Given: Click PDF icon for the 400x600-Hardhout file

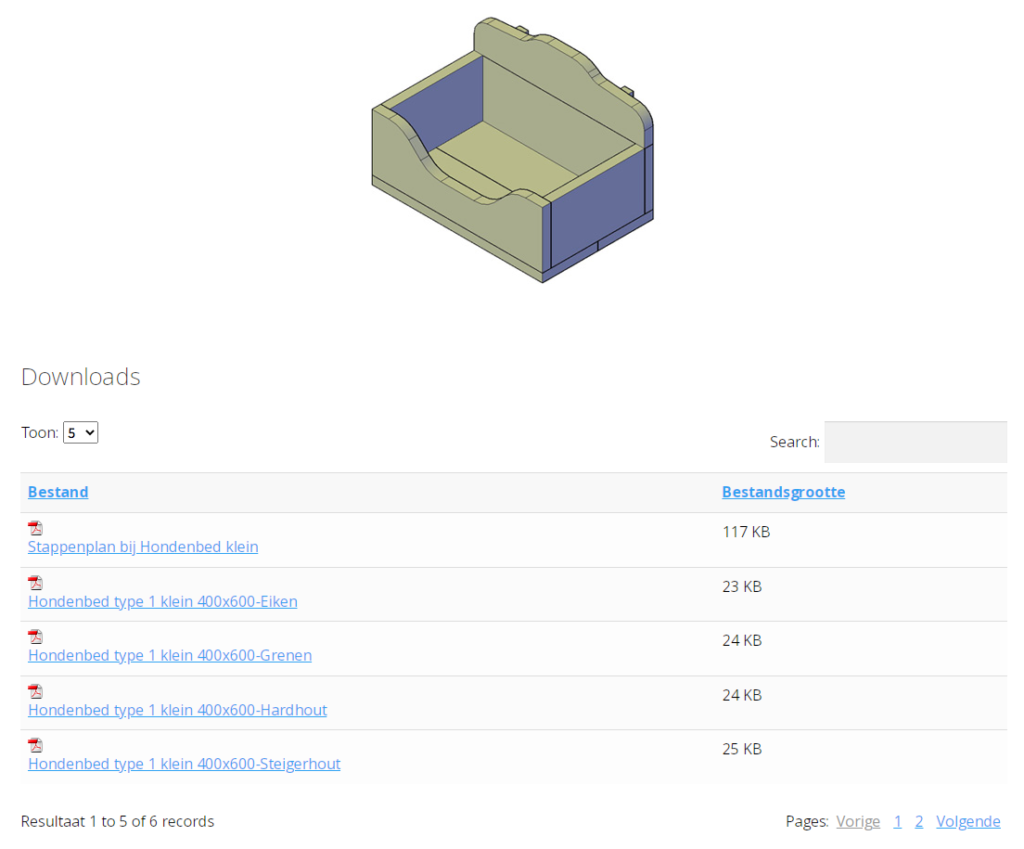Looking at the screenshot, I should click(35, 691).
